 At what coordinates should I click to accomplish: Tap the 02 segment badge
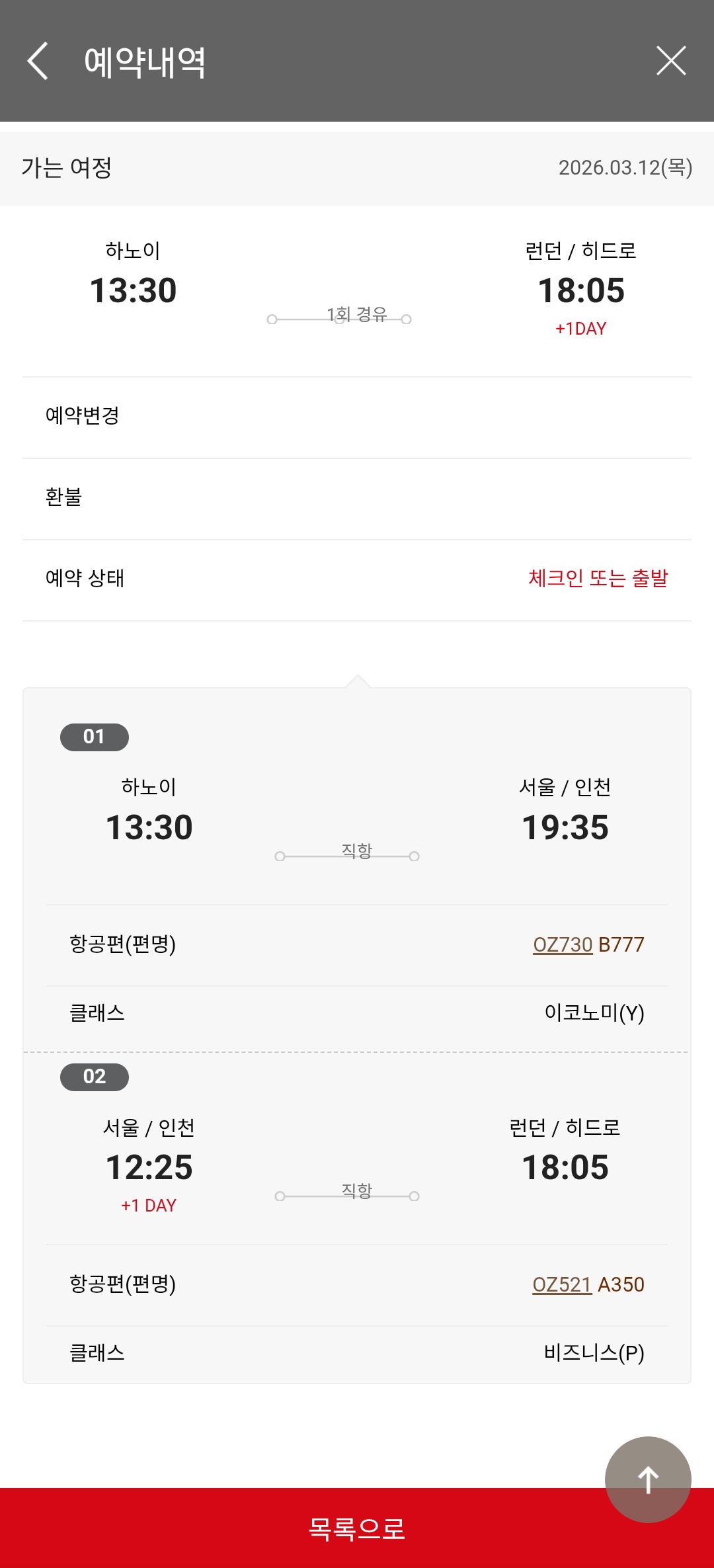[x=95, y=1077]
